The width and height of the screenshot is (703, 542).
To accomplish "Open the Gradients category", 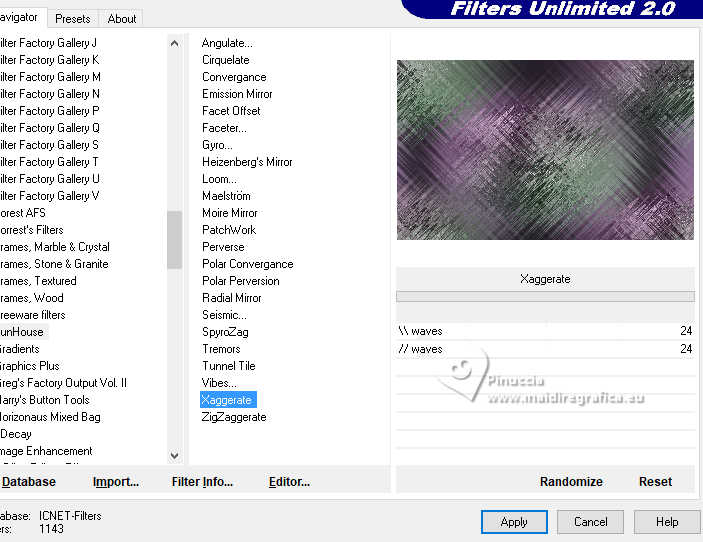I will [x=20, y=350].
